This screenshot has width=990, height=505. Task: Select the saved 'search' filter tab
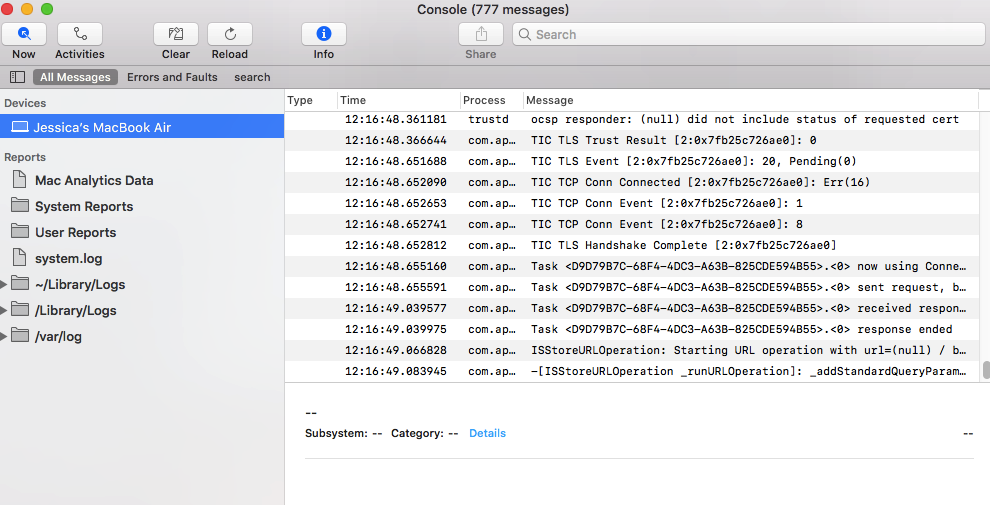(252, 77)
